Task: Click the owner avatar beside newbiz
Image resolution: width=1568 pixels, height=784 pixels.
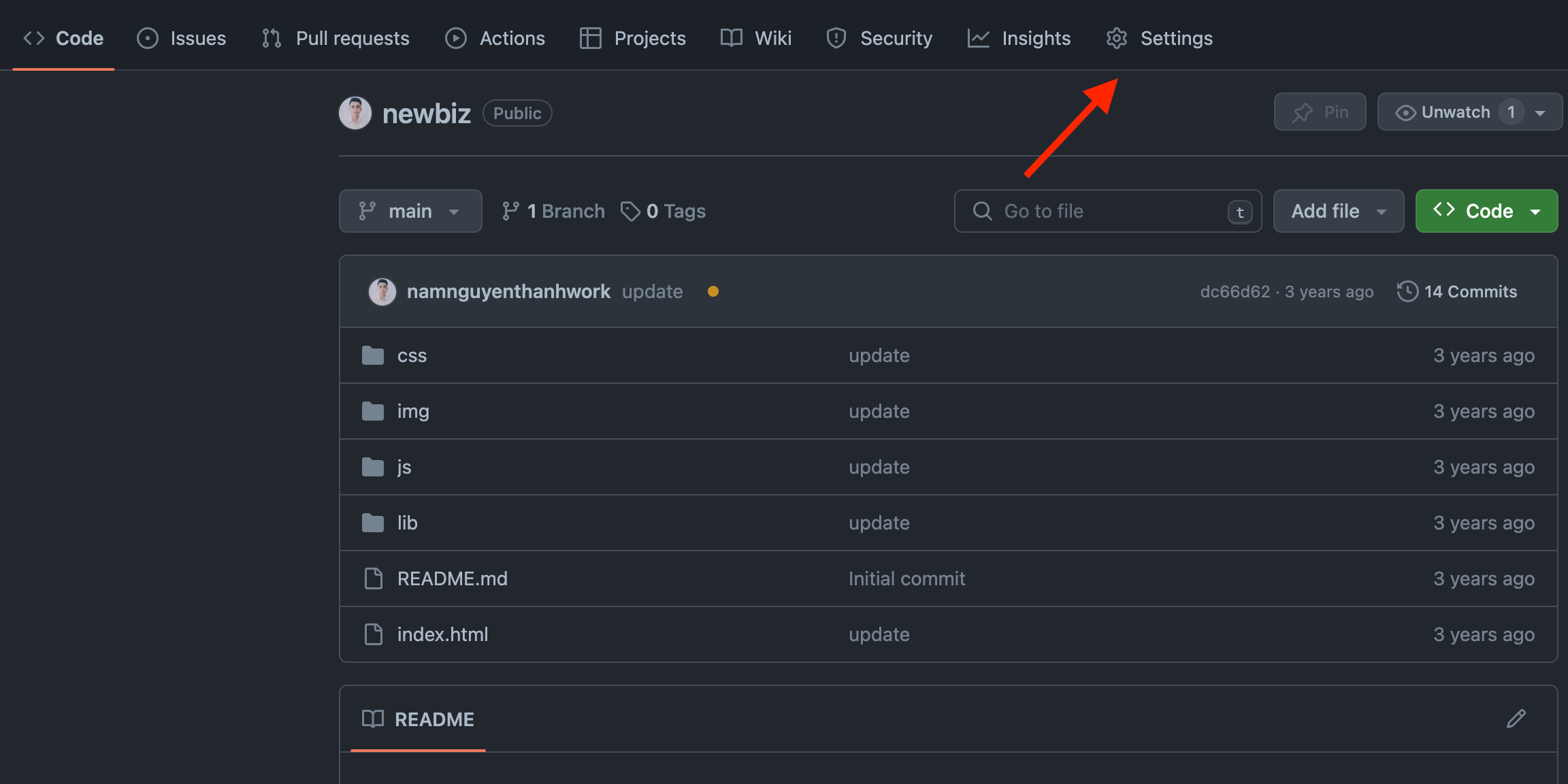Action: [355, 113]
